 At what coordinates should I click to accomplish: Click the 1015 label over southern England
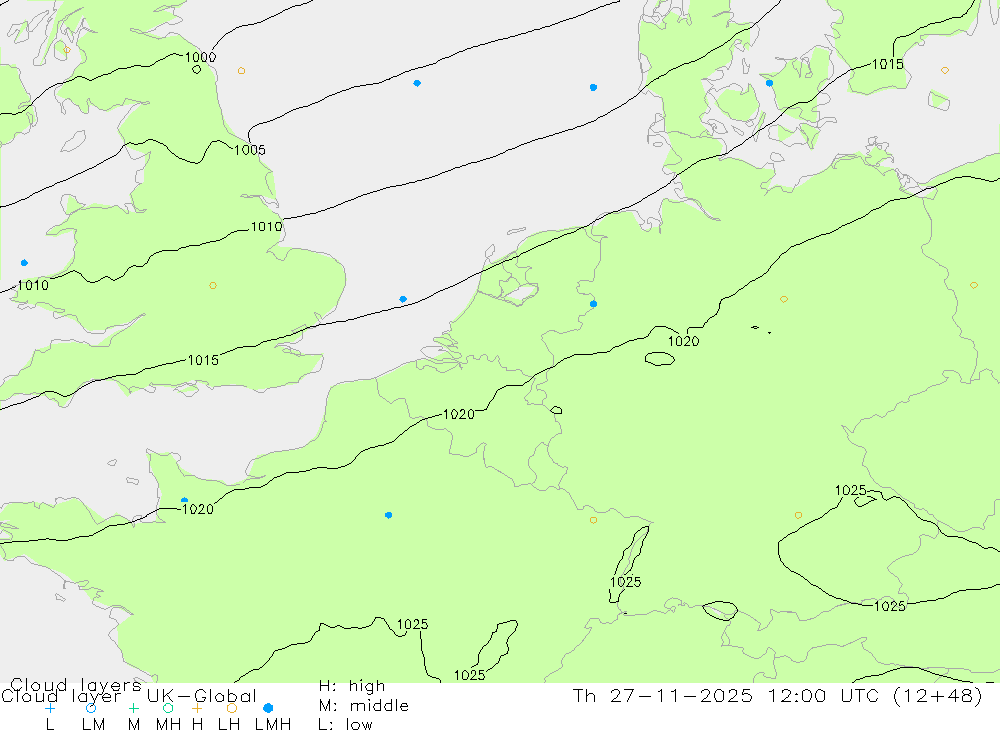tap(203, 360)
